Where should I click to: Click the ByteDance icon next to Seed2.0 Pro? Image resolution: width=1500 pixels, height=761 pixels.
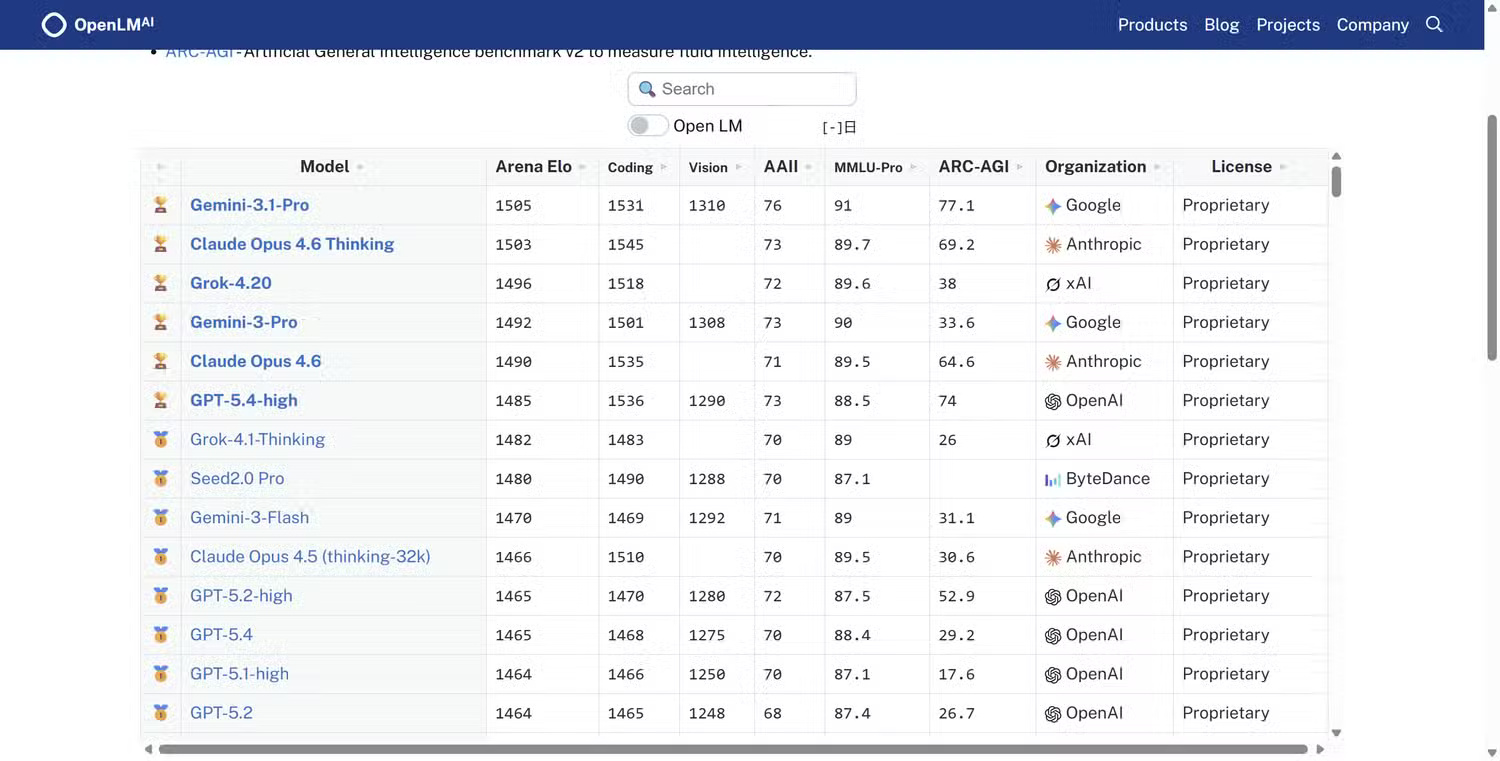click(x=1053, y=478)
